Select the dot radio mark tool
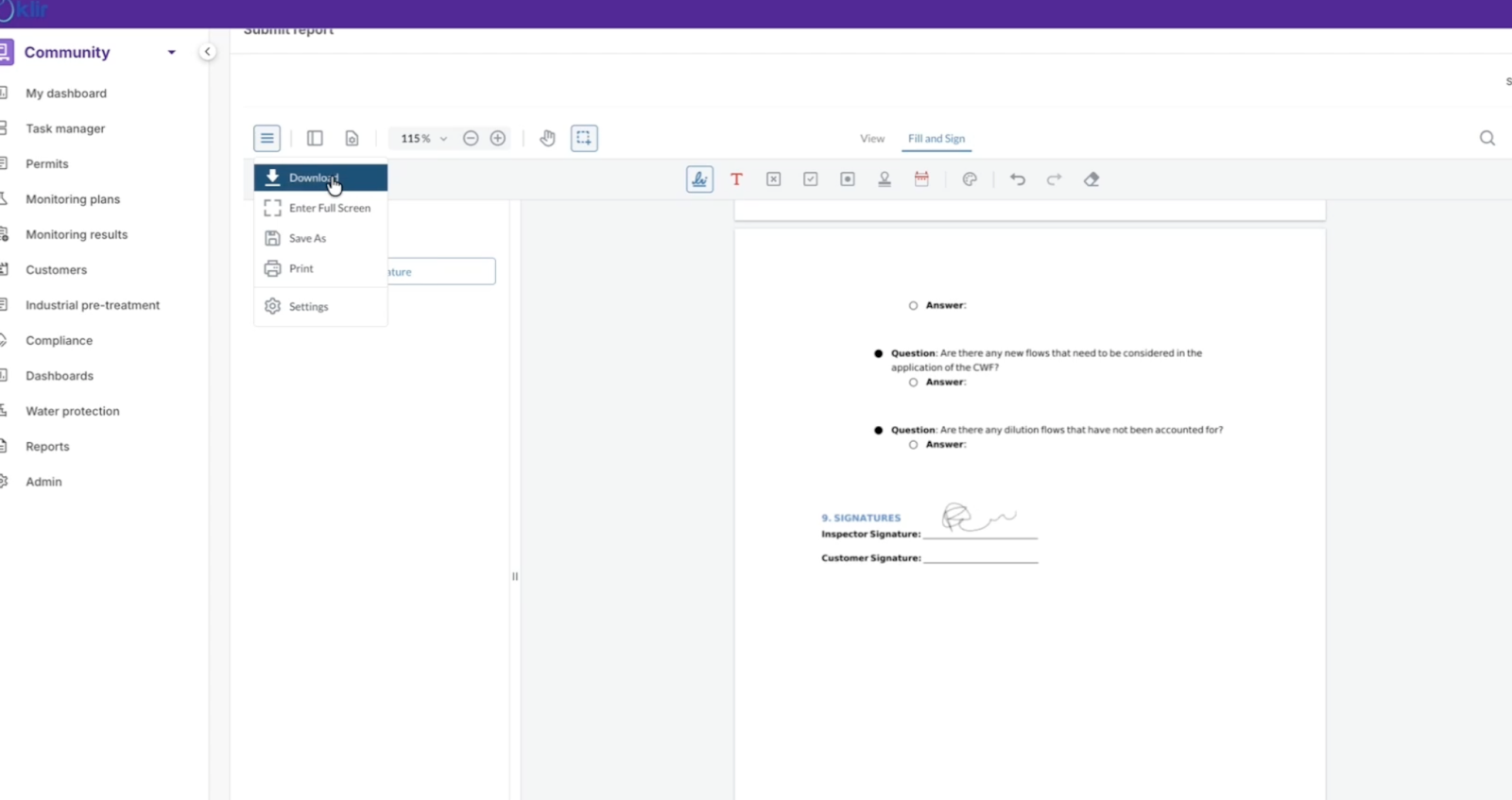This screenshot has height=800, width=1512. tap(848, 179)
